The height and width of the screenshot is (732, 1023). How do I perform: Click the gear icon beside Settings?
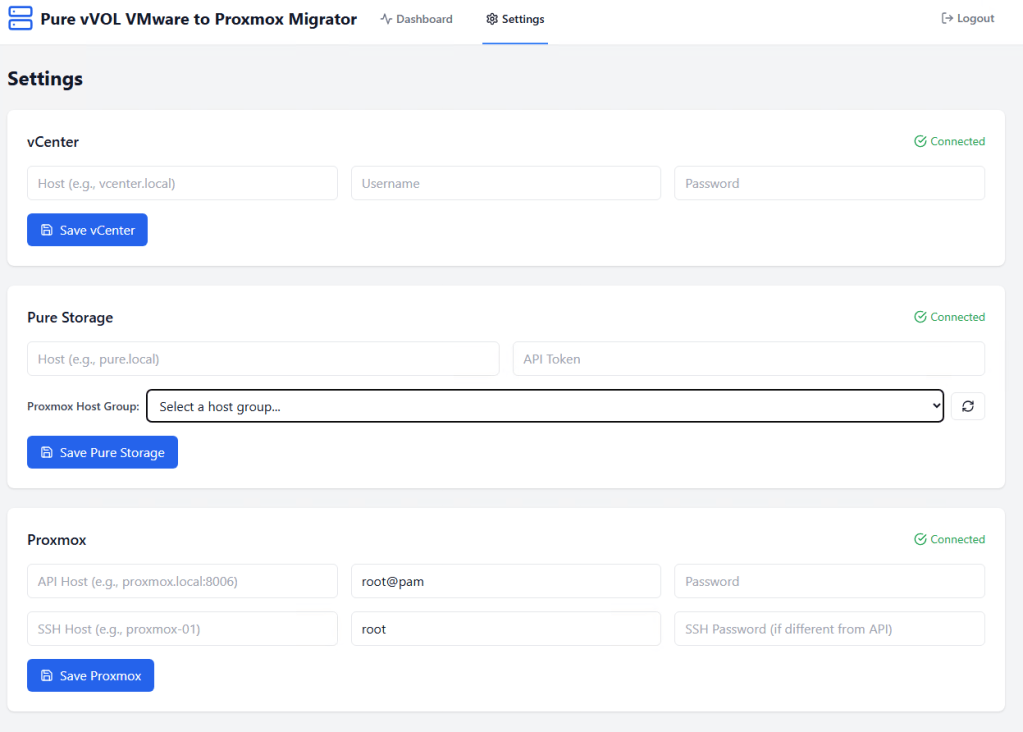[492, 19]
